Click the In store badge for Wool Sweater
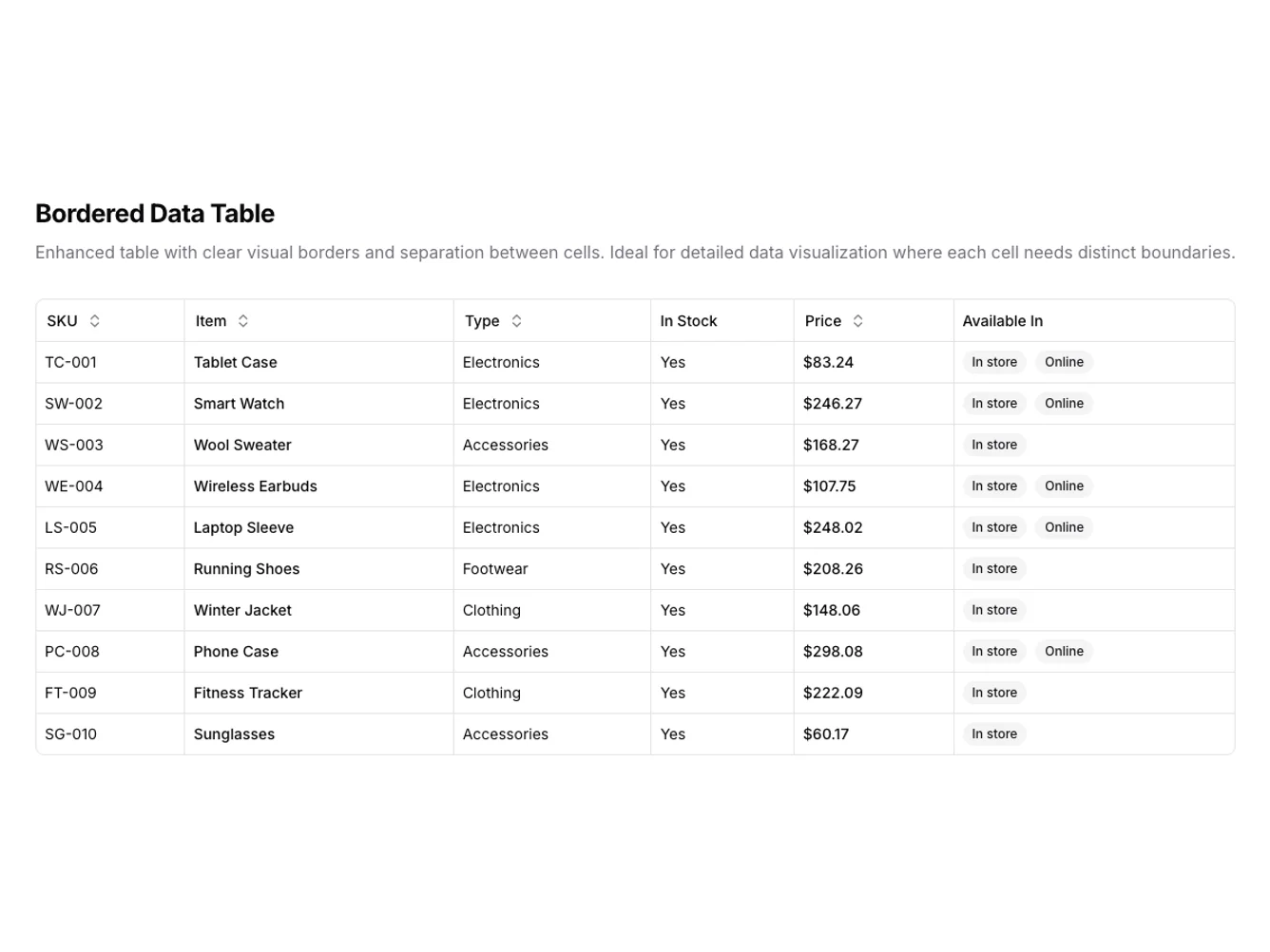Image resolution: width=1270 pixels, height=952 pixels. (993, 445)
